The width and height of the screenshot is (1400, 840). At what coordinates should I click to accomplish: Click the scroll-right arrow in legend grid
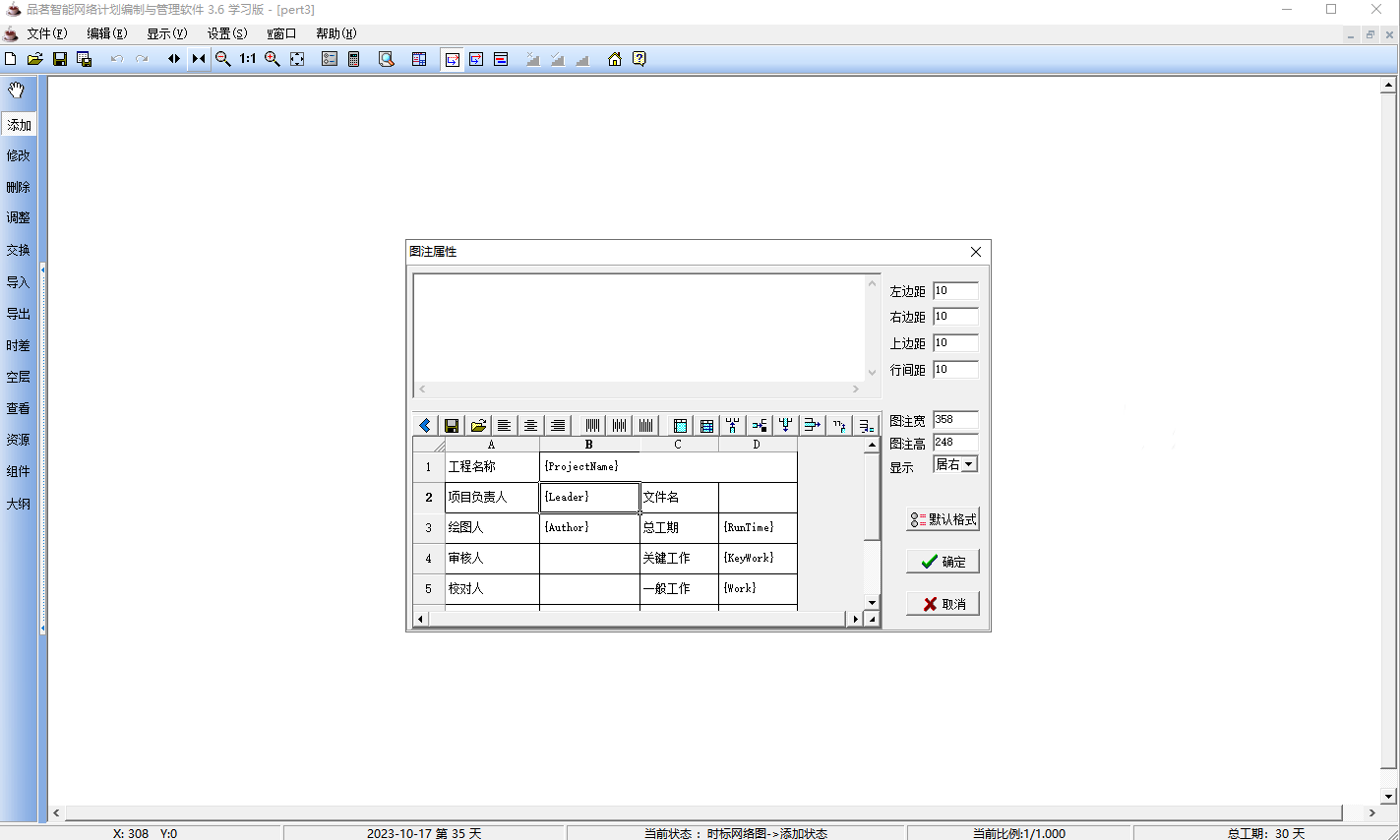856,619
